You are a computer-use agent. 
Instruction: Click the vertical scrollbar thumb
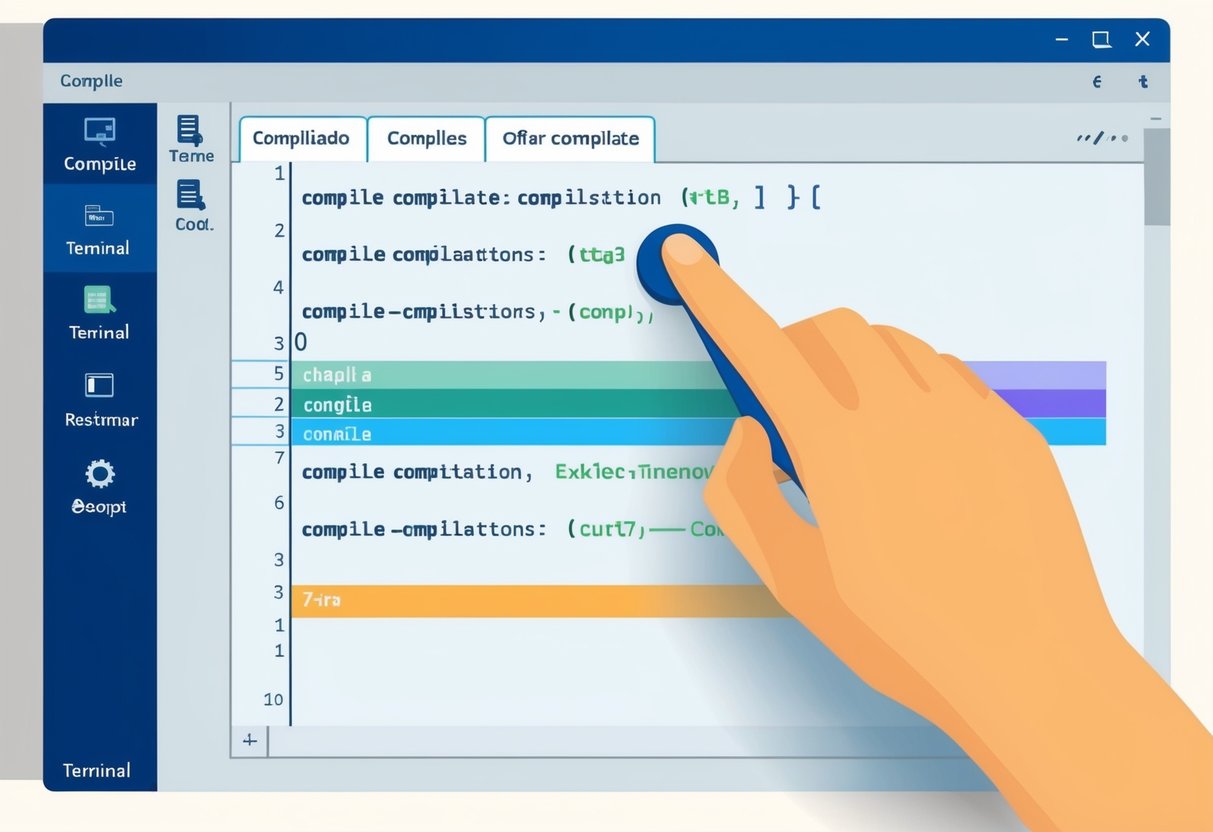tap(1156, 180)
